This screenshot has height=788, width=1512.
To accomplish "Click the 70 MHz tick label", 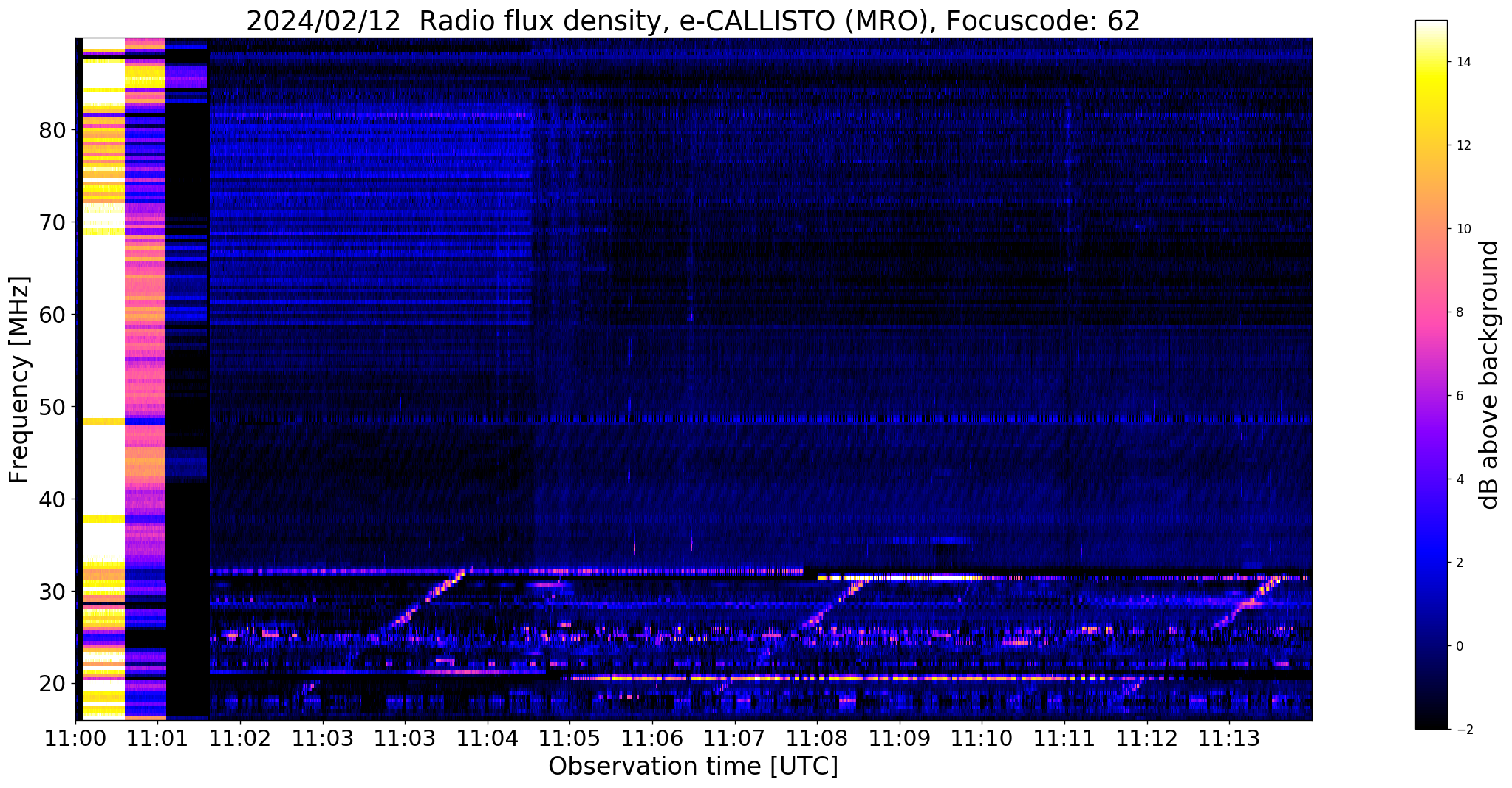I will 53,222.
